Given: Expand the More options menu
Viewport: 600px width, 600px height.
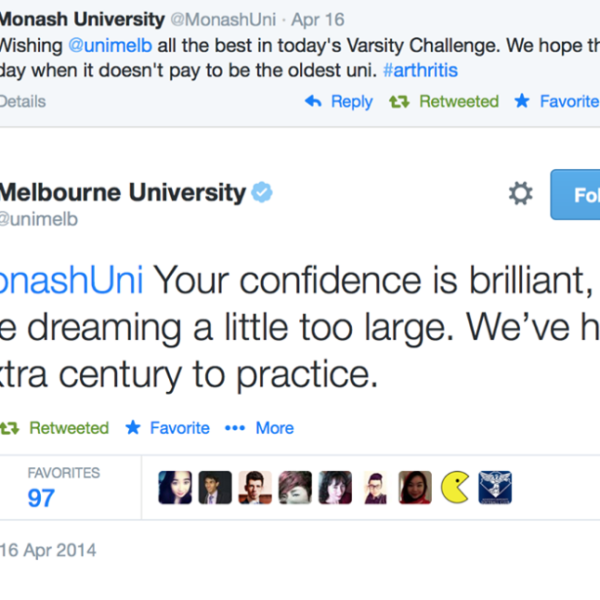Looking at the screenshot, I should click(260, 428).
